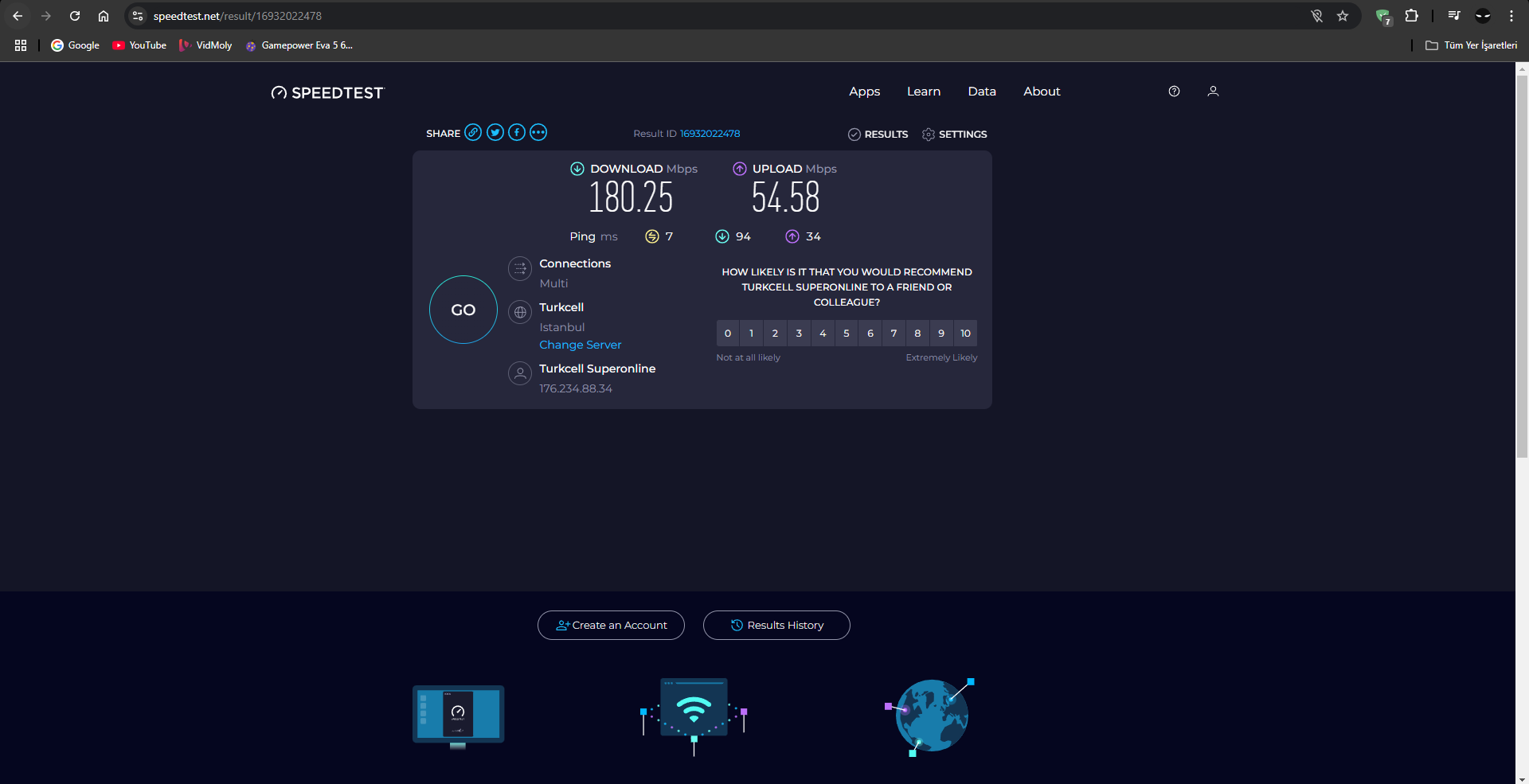Click the Connections icon
Image resolution: width=1529 pixels, height=784 pixels.
520,269
